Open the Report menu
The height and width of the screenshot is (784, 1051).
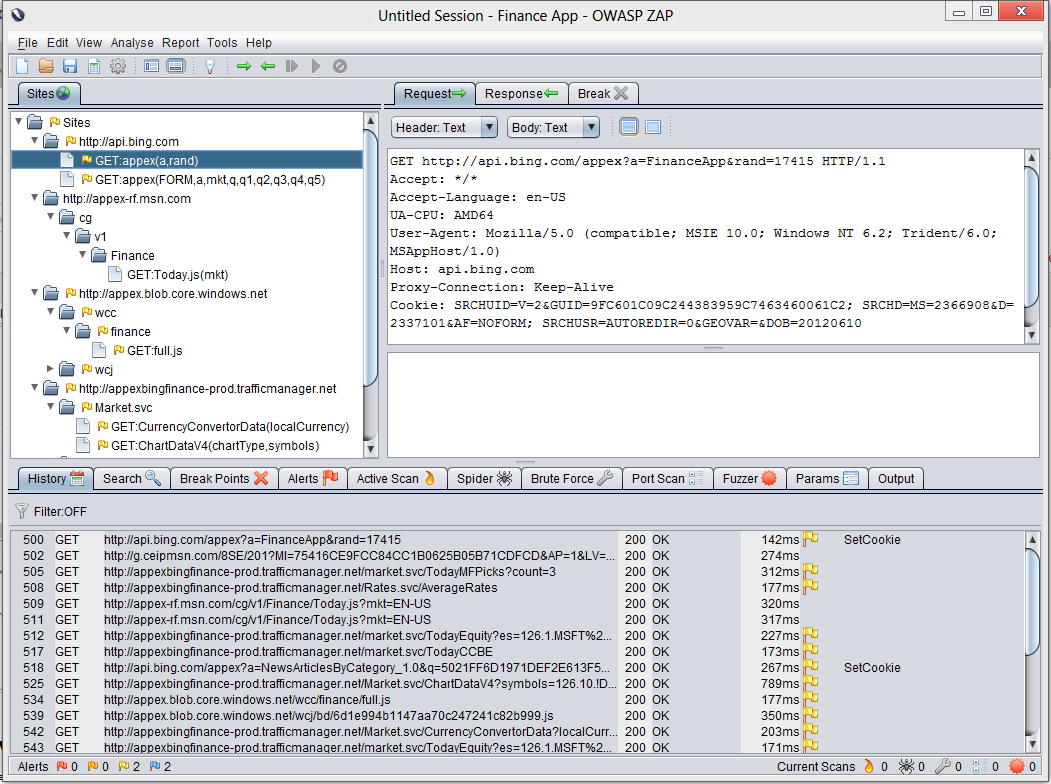coord(180,43)
